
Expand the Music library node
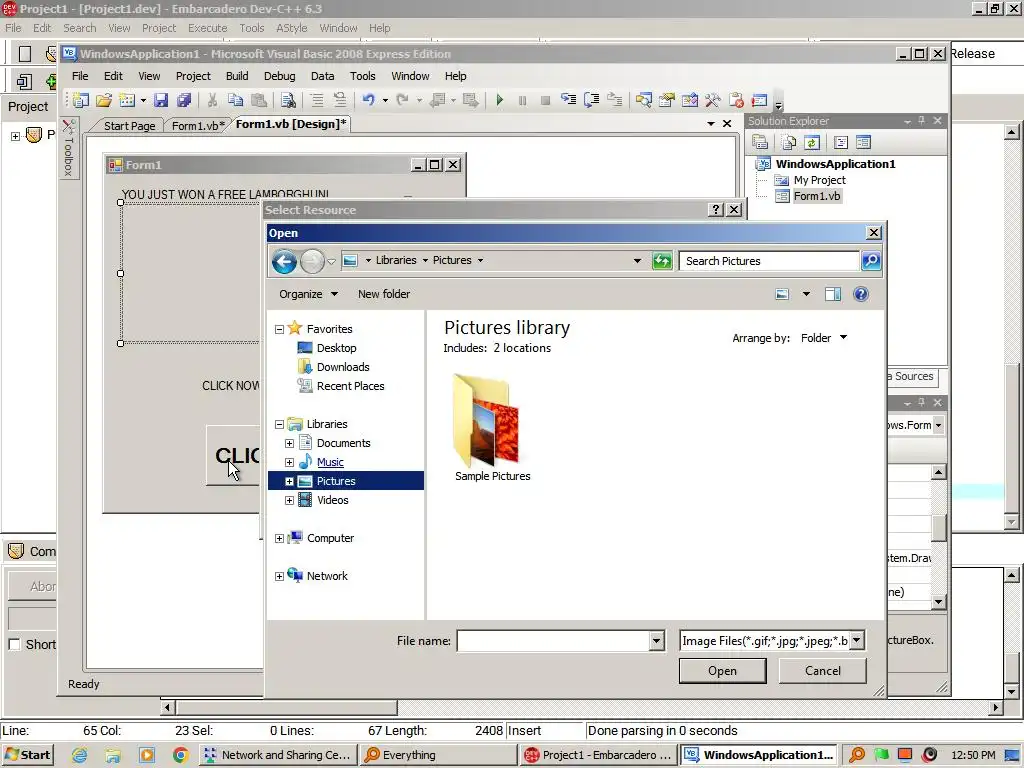[289, 462]
